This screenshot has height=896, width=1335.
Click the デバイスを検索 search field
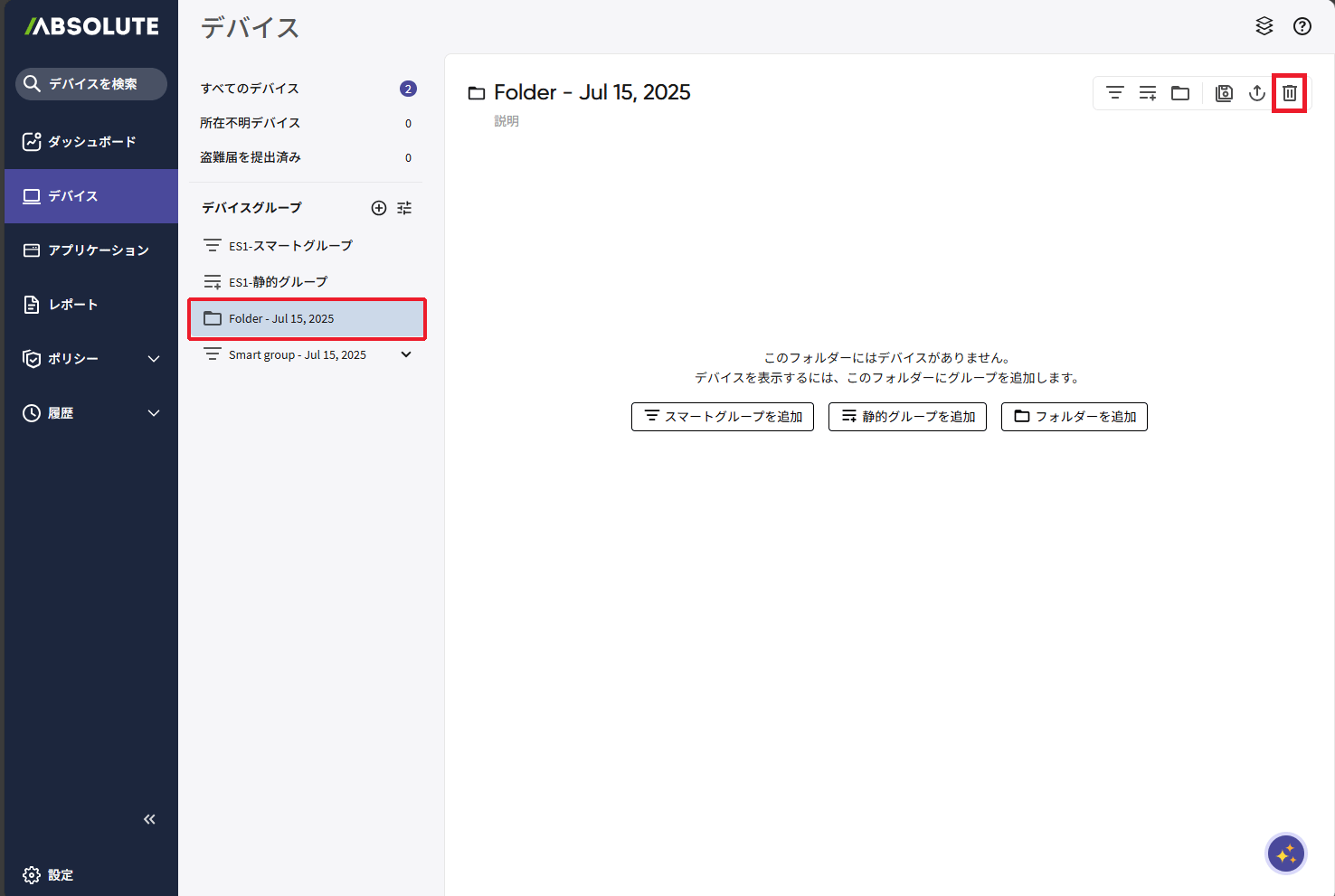coord(91,84)
